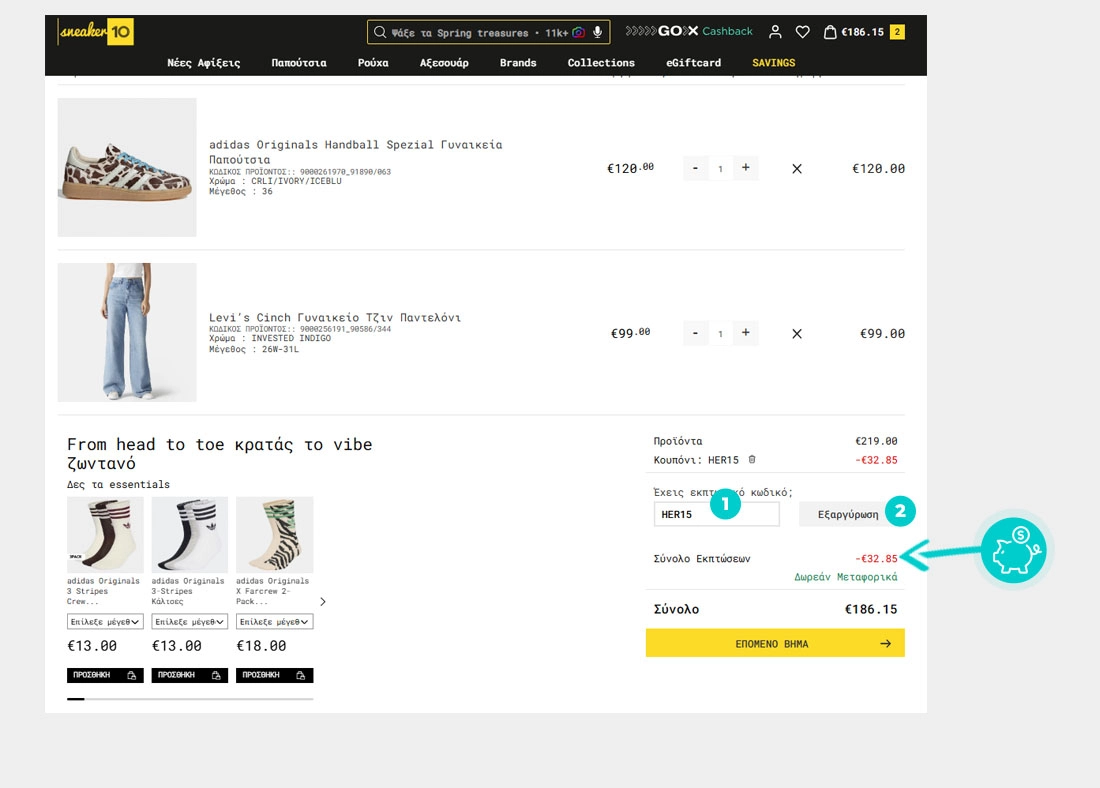Open Ρούχα menu

click(373, 62)
